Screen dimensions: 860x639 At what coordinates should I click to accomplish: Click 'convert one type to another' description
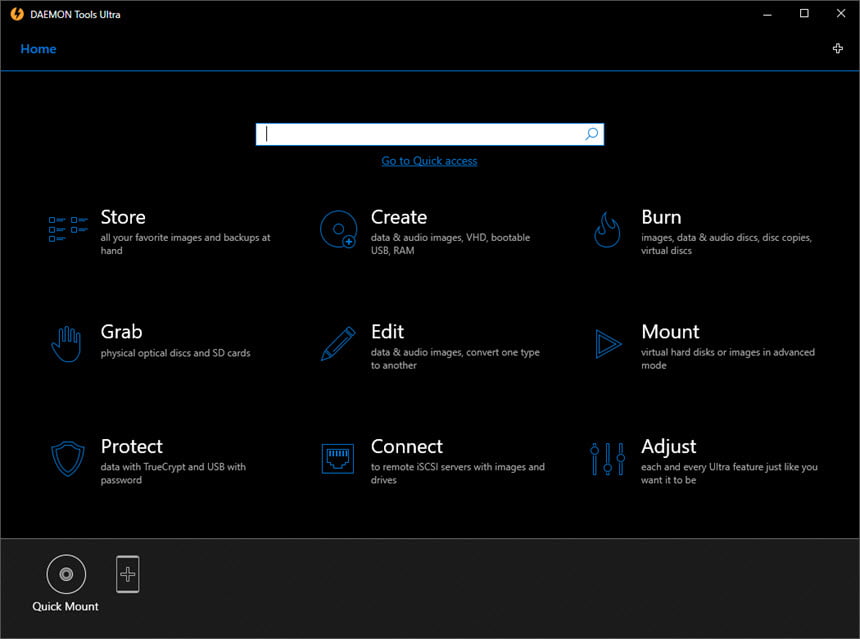coord(455,359)
